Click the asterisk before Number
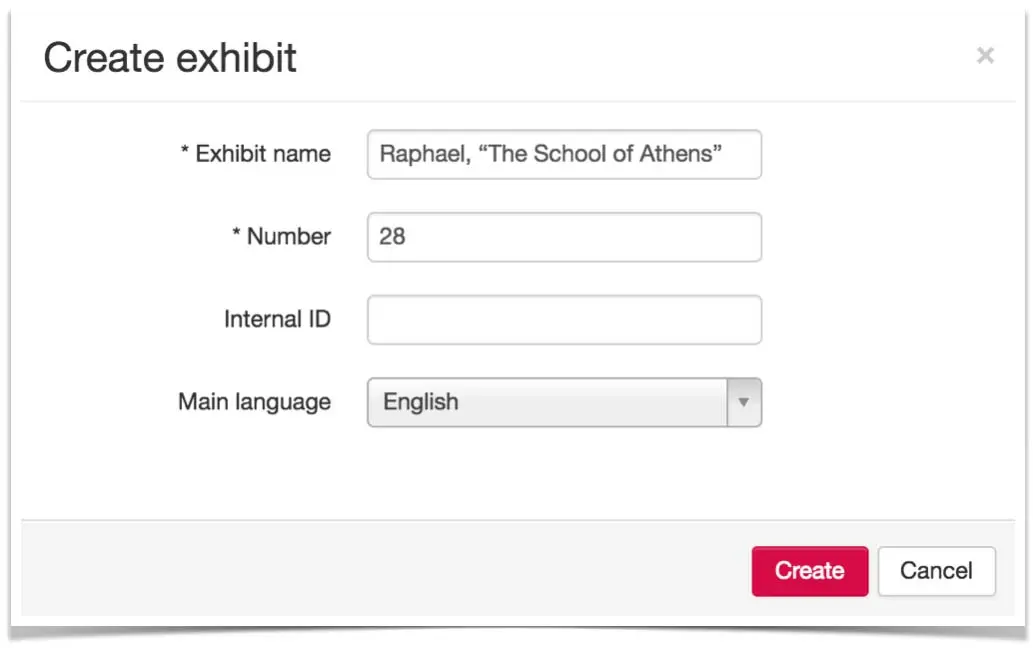Image resolution: width=1036 pixels, height=648 pixels. (237, 236)
